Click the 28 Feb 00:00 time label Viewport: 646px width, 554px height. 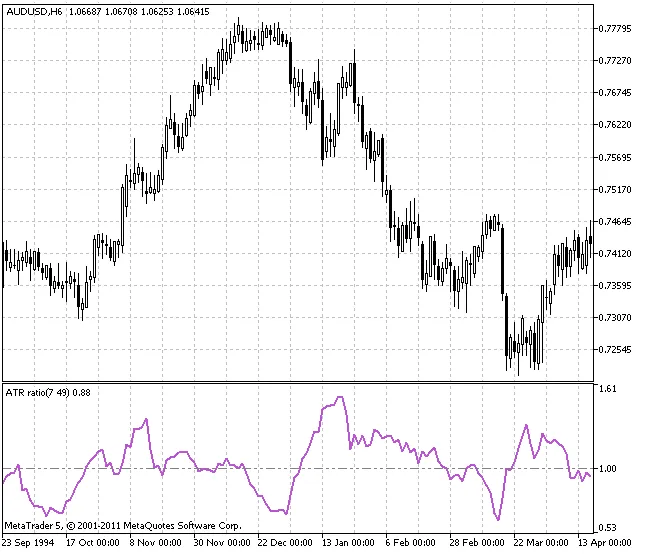(x=477, y=542)
